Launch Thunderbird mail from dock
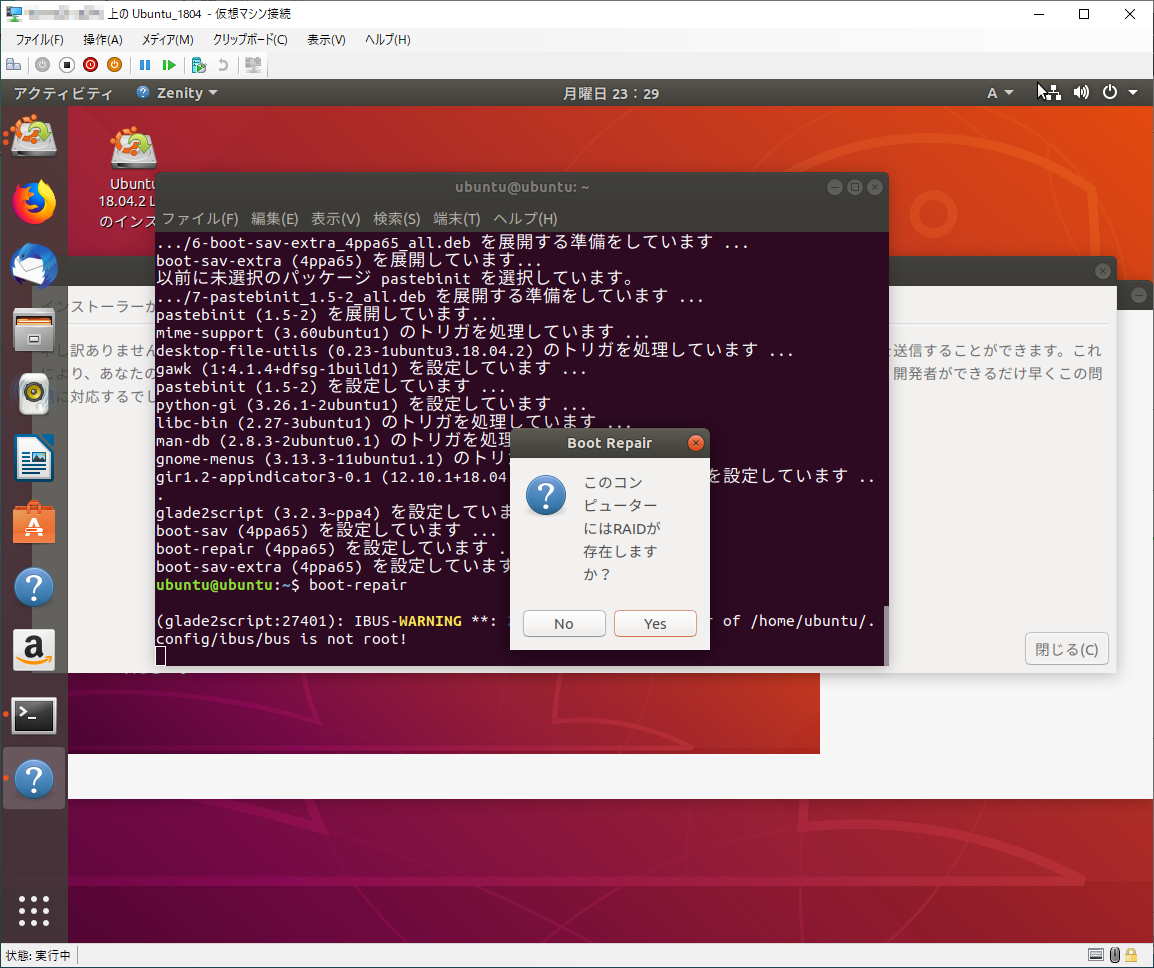 point(34,266)
